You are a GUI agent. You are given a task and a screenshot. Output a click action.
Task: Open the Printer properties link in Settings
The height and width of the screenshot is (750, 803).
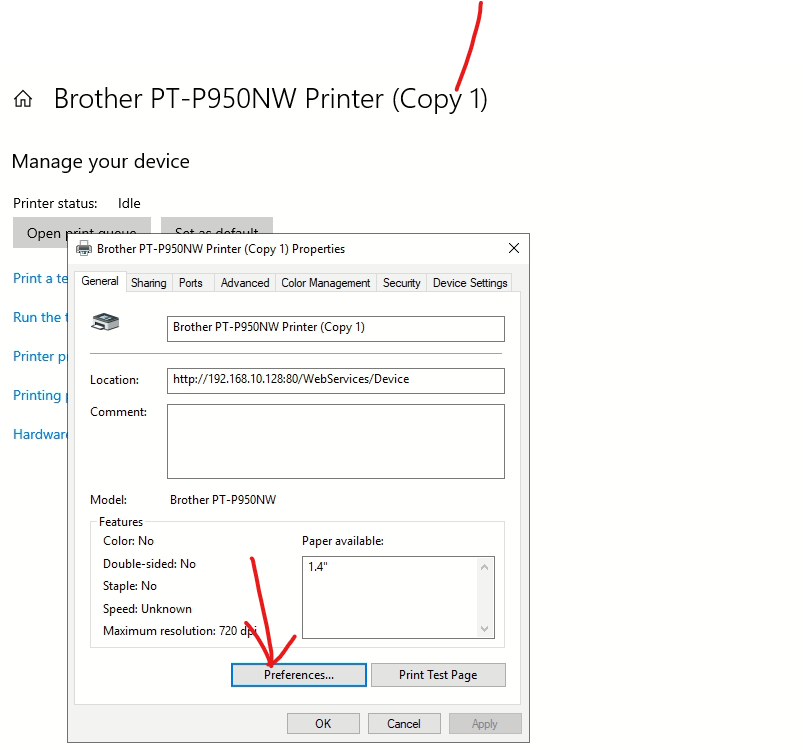40,356
